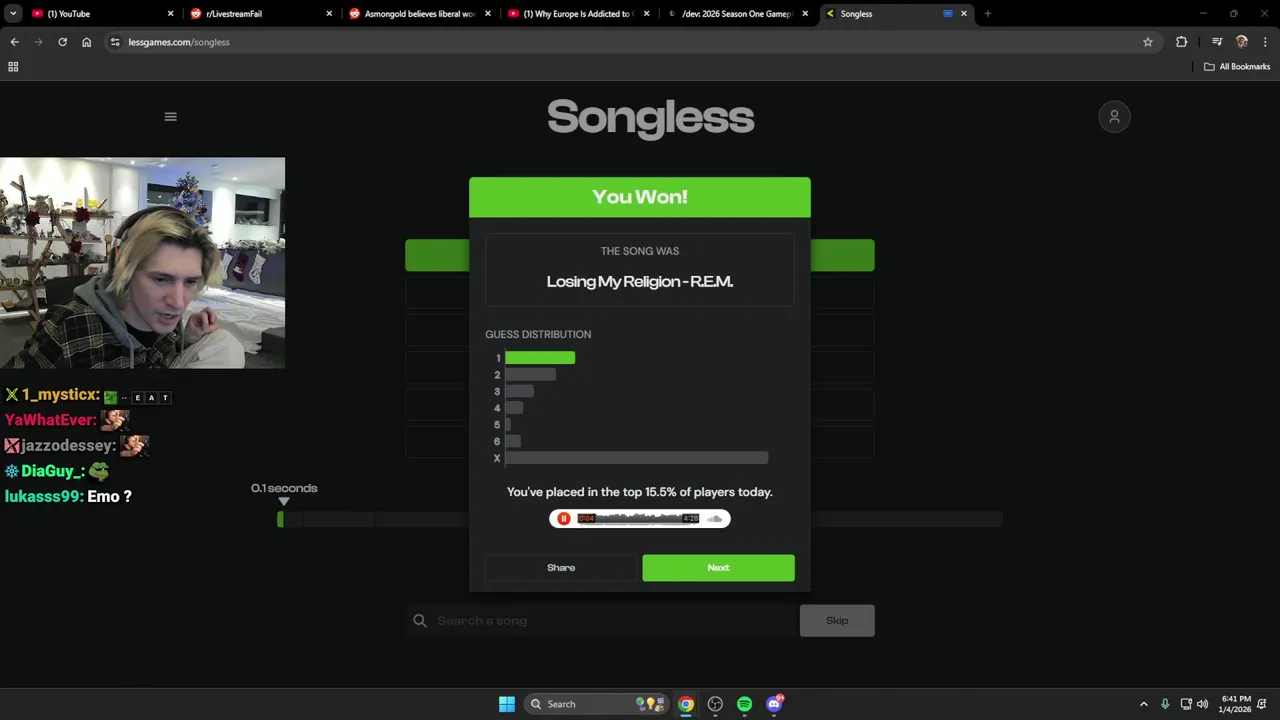The height and width of the screenshot is (720, 1280).
Task: View site information for lessgames.com
Action: pyautogui.click(x=115, y=42)
